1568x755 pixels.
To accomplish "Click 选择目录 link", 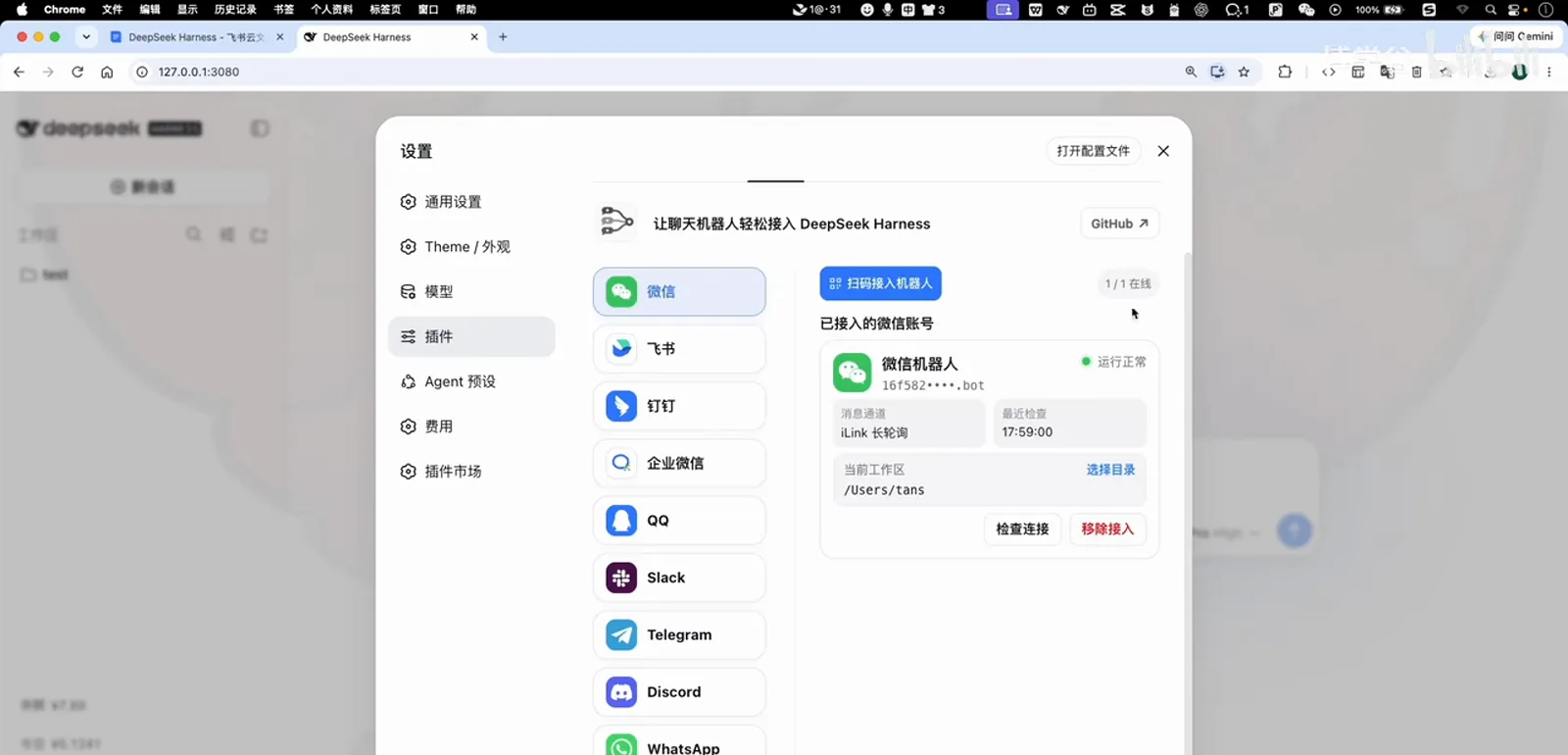I will click(x=1110, y=470).
